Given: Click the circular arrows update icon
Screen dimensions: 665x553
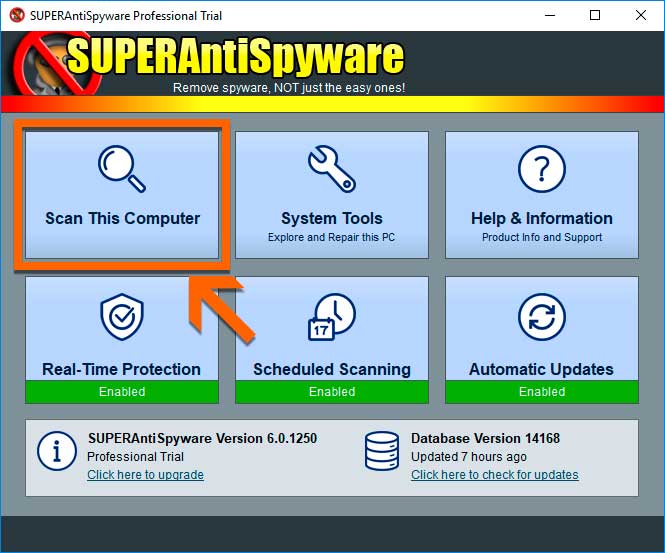Looking at the screenshot, I should [542, 316].
